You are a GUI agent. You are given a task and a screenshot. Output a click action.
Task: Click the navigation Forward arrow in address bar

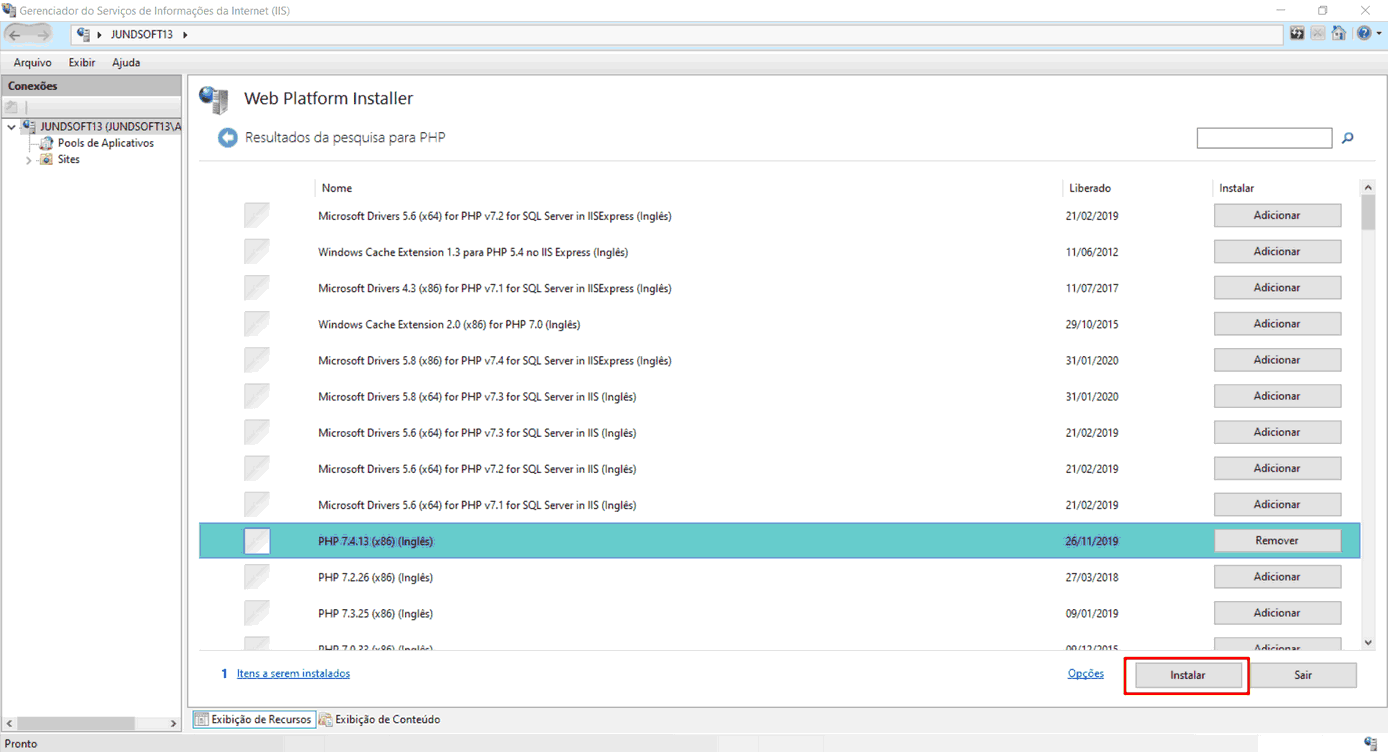click(41, 34)
